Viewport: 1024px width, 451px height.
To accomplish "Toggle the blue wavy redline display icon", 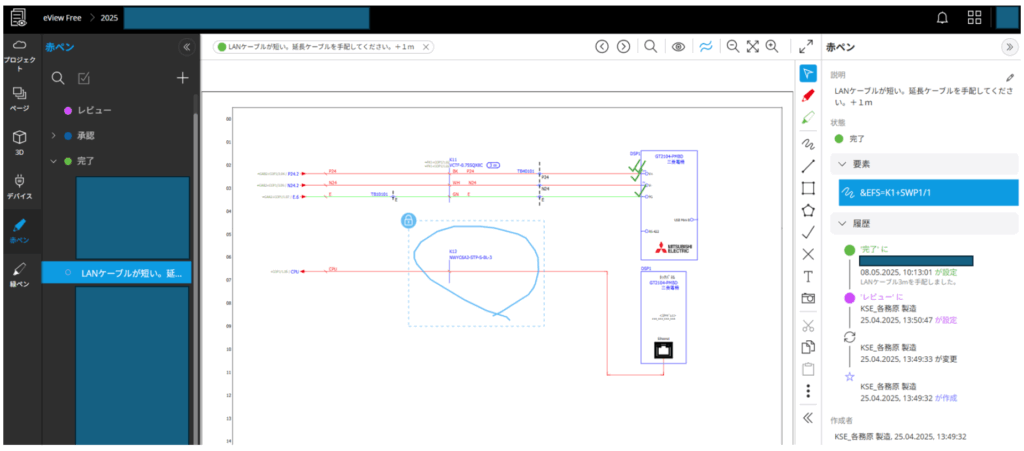I will pyautogui.click(x=705, y=46).
